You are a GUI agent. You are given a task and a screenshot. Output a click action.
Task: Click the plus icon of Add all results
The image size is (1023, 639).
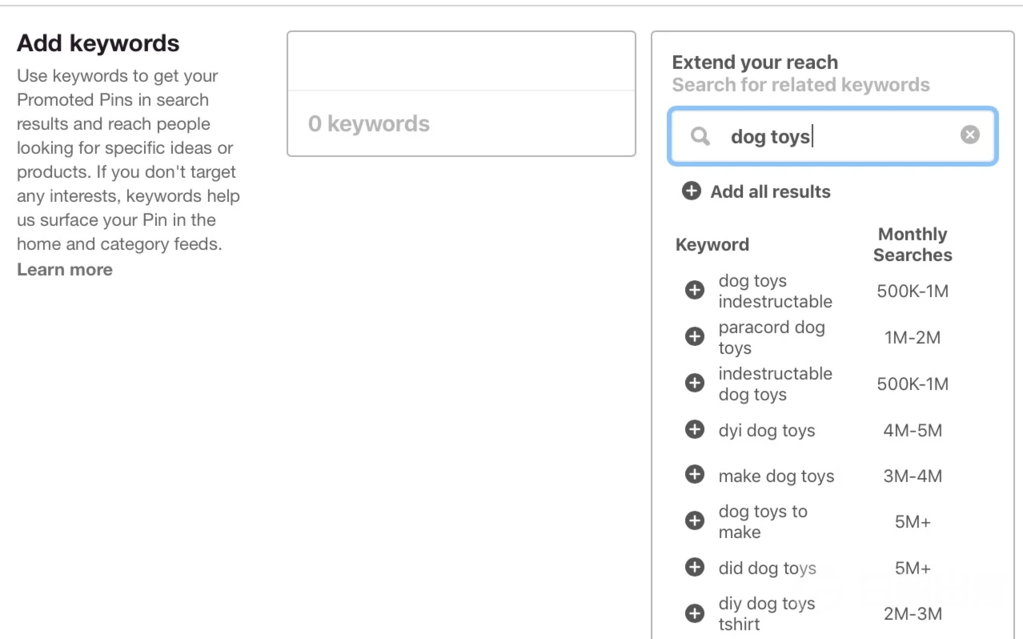[x=691, y=191]
